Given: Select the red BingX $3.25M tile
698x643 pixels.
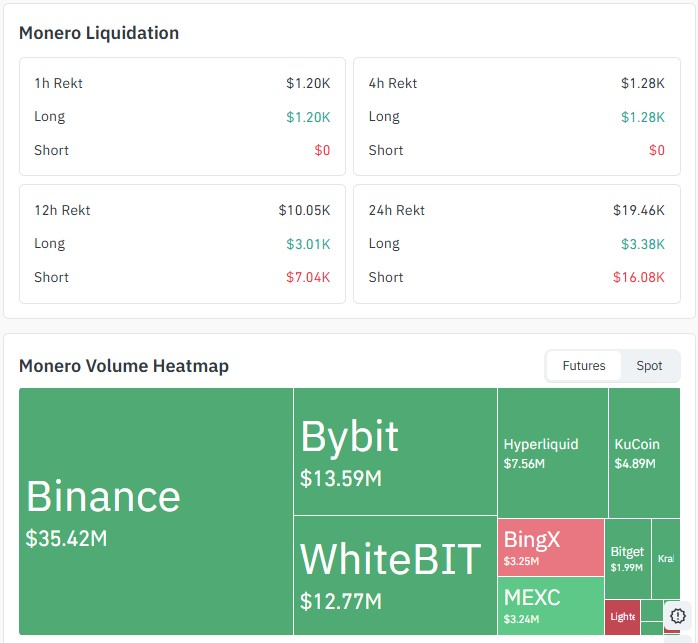Looking at the screenshot, I should 551,547.
